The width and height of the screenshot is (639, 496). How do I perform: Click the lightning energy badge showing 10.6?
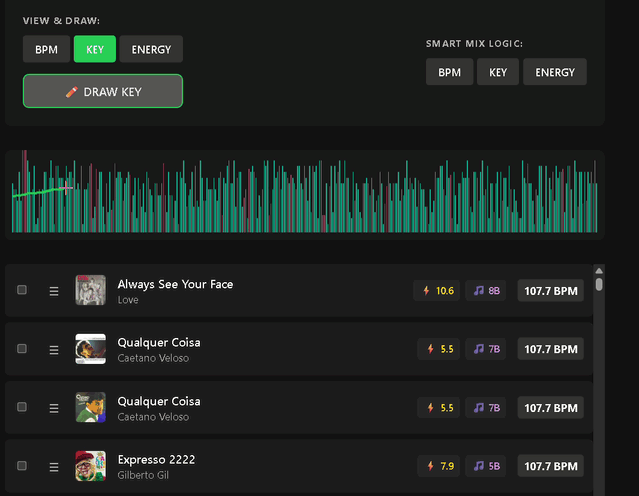[438, 291]
